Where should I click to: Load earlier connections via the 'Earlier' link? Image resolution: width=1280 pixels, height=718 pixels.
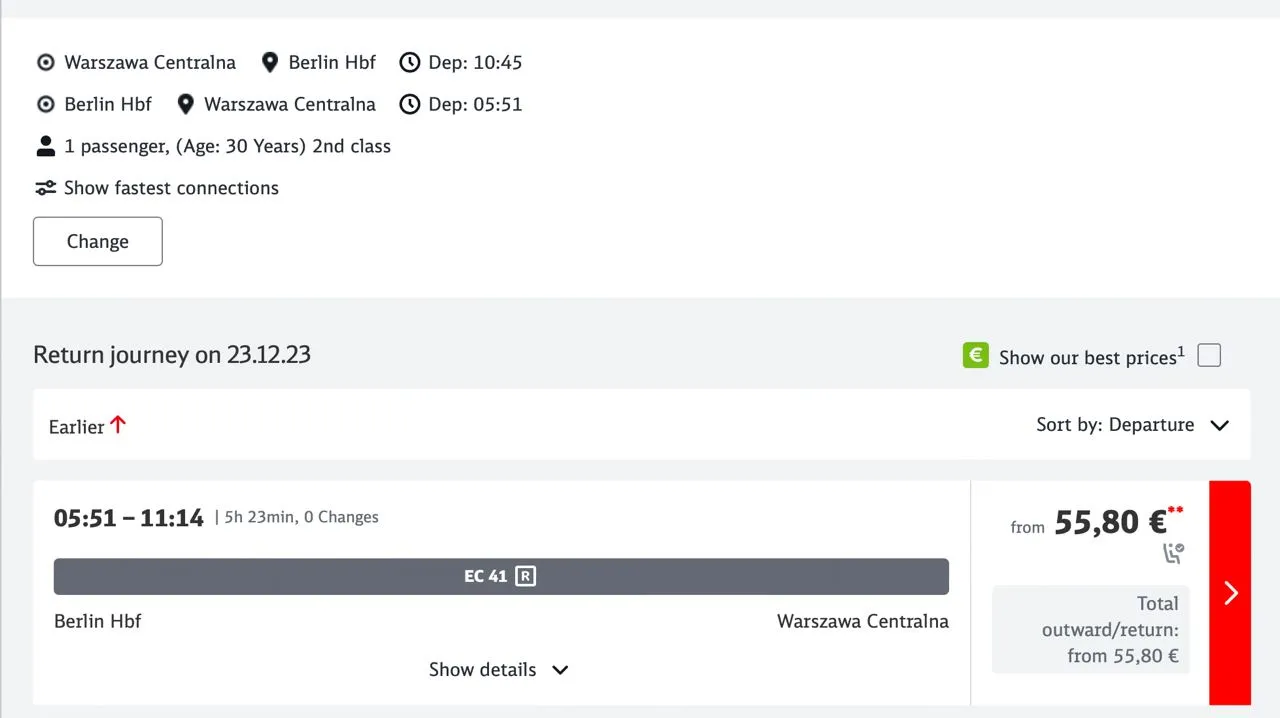coord(87,426)
